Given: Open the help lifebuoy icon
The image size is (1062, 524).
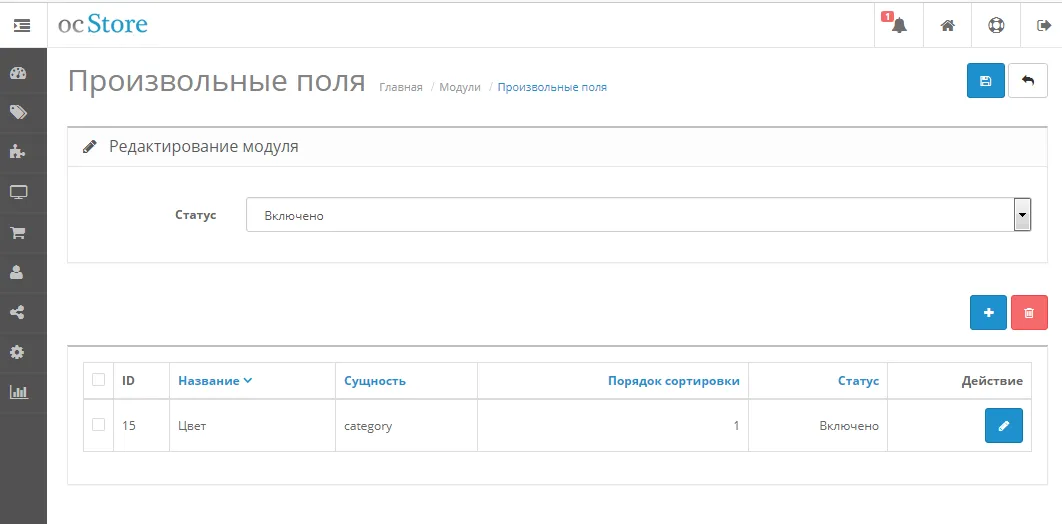Looking at the screenshot, I should (x=996, y=25).
